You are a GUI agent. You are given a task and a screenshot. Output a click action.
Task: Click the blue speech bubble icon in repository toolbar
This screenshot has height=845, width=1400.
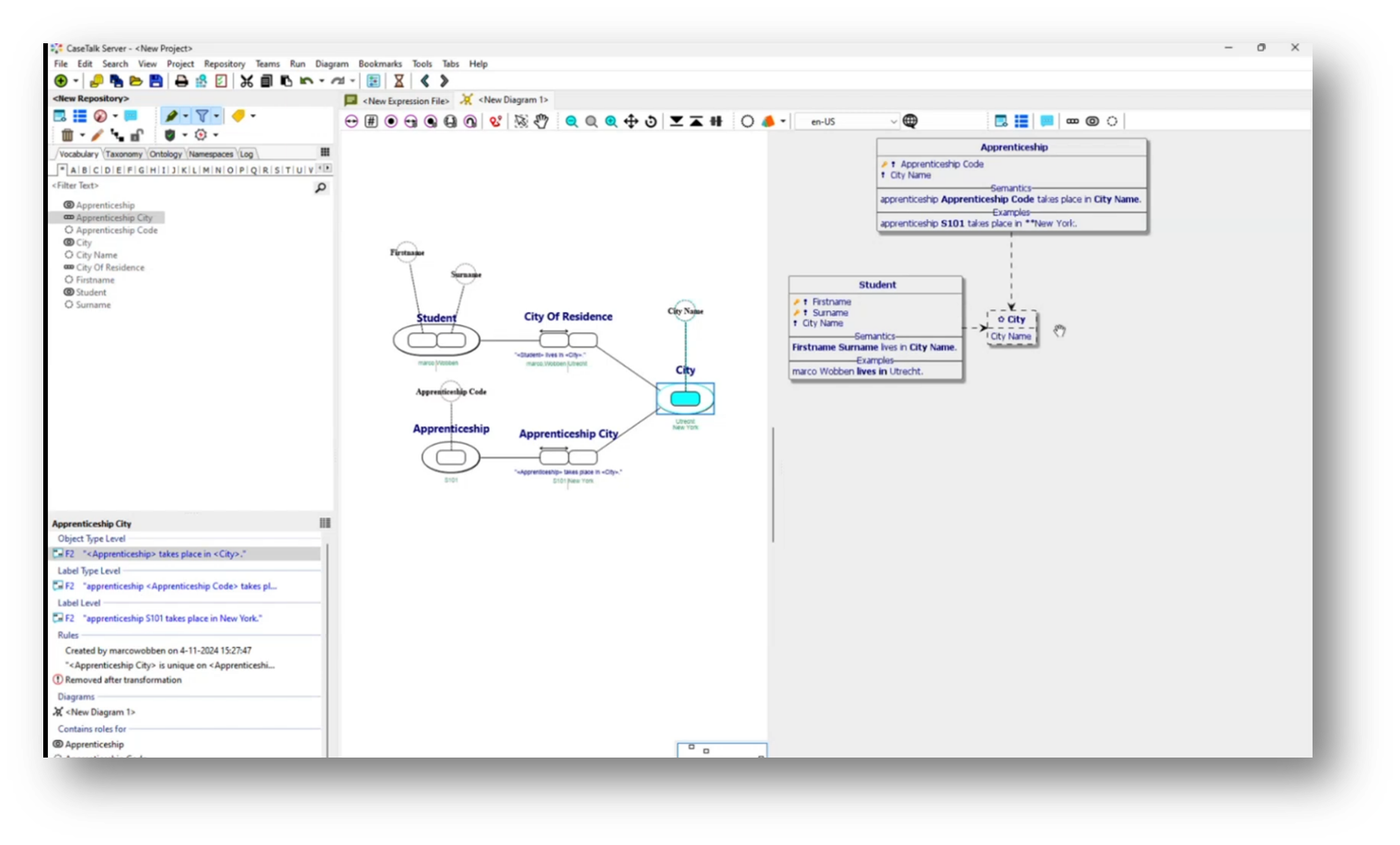pos(131,116)
